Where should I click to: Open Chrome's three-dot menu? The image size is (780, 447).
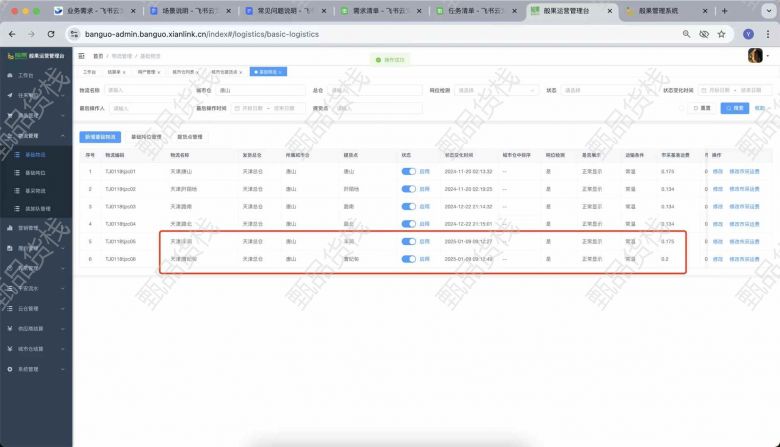click(x=768, y=33)
